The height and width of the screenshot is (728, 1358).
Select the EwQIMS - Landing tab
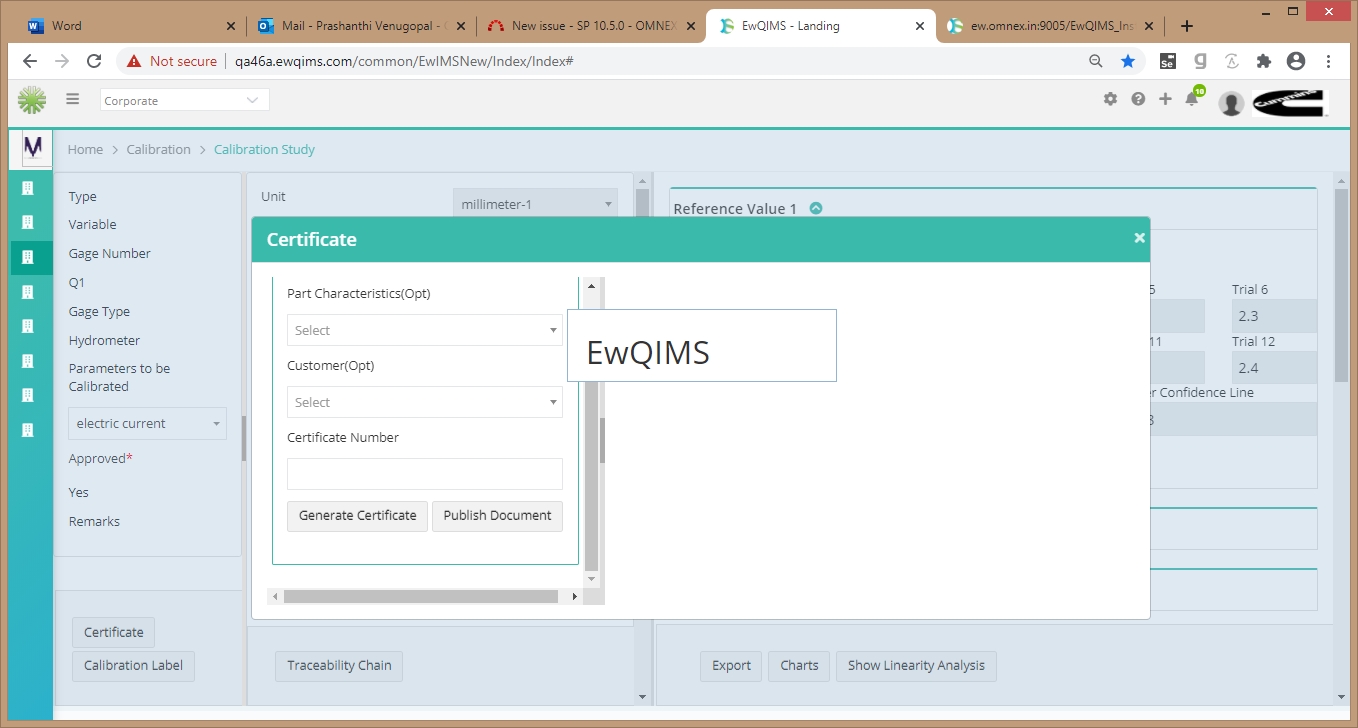click(820, 26)
